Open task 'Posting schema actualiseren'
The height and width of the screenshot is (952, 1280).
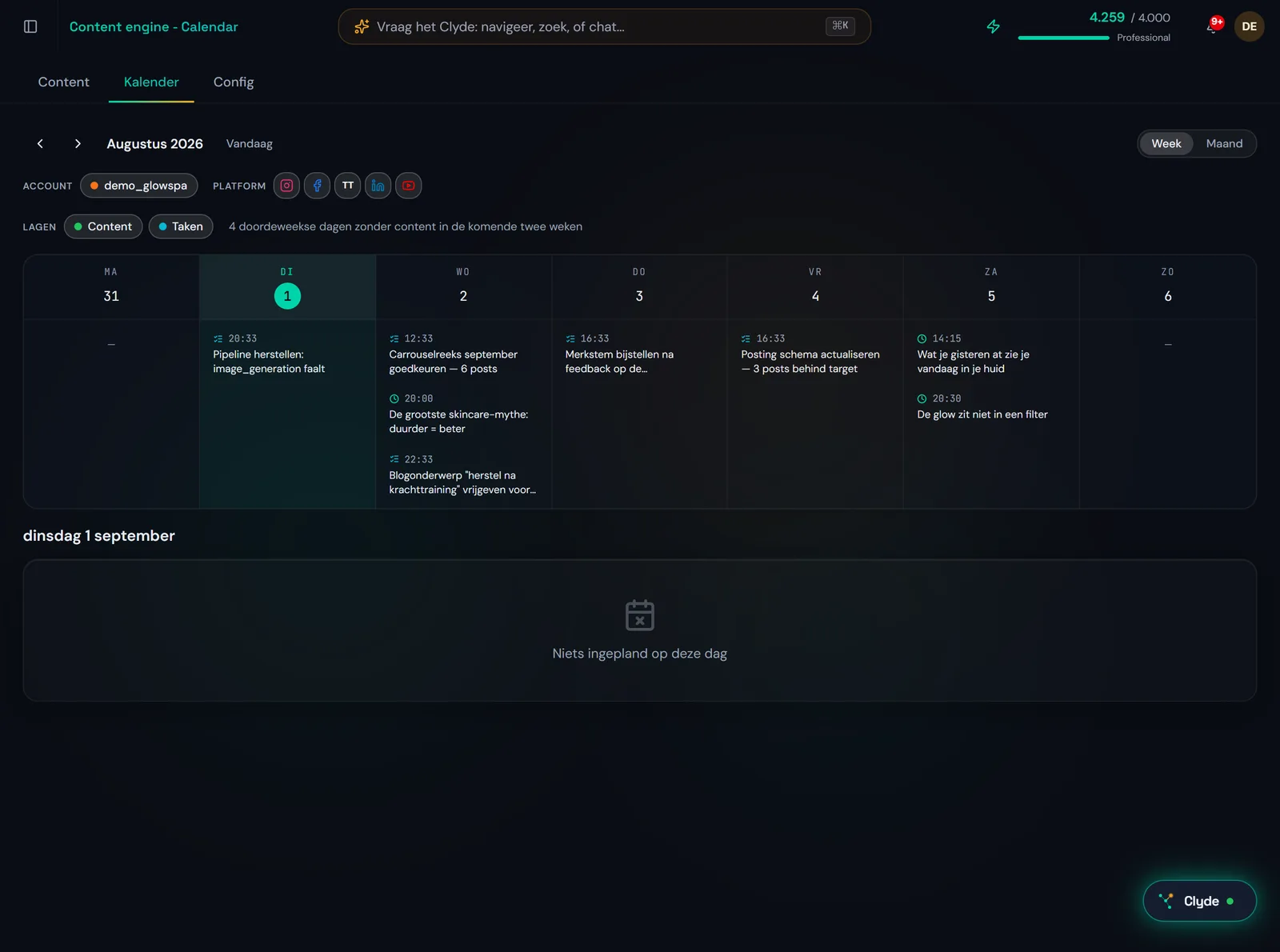[815, 354]
